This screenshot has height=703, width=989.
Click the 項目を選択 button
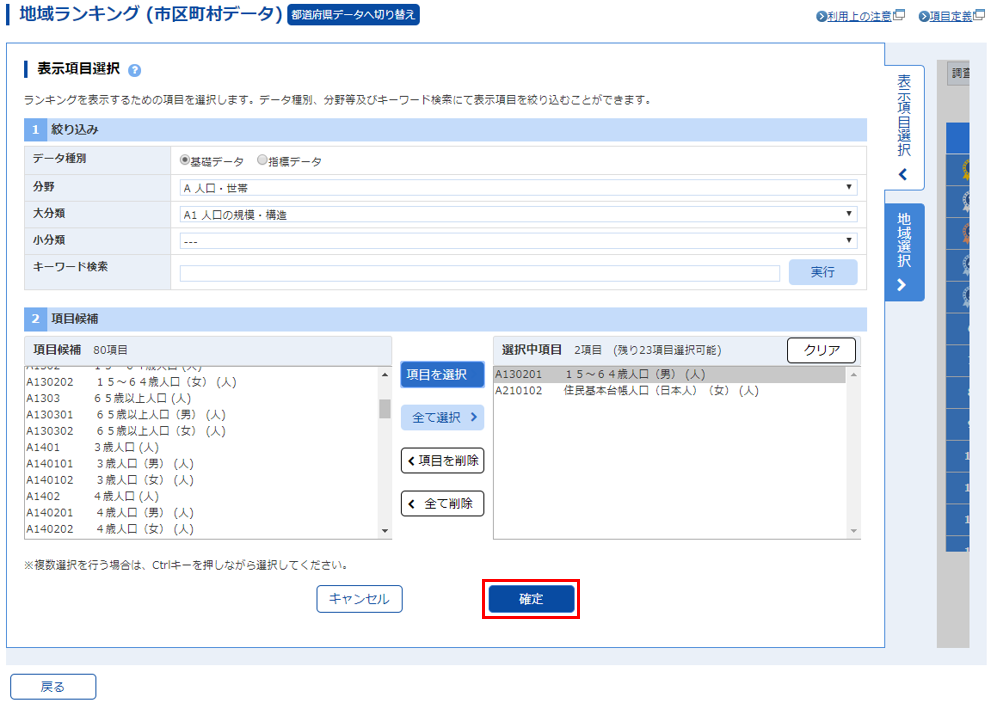(442, 375)
